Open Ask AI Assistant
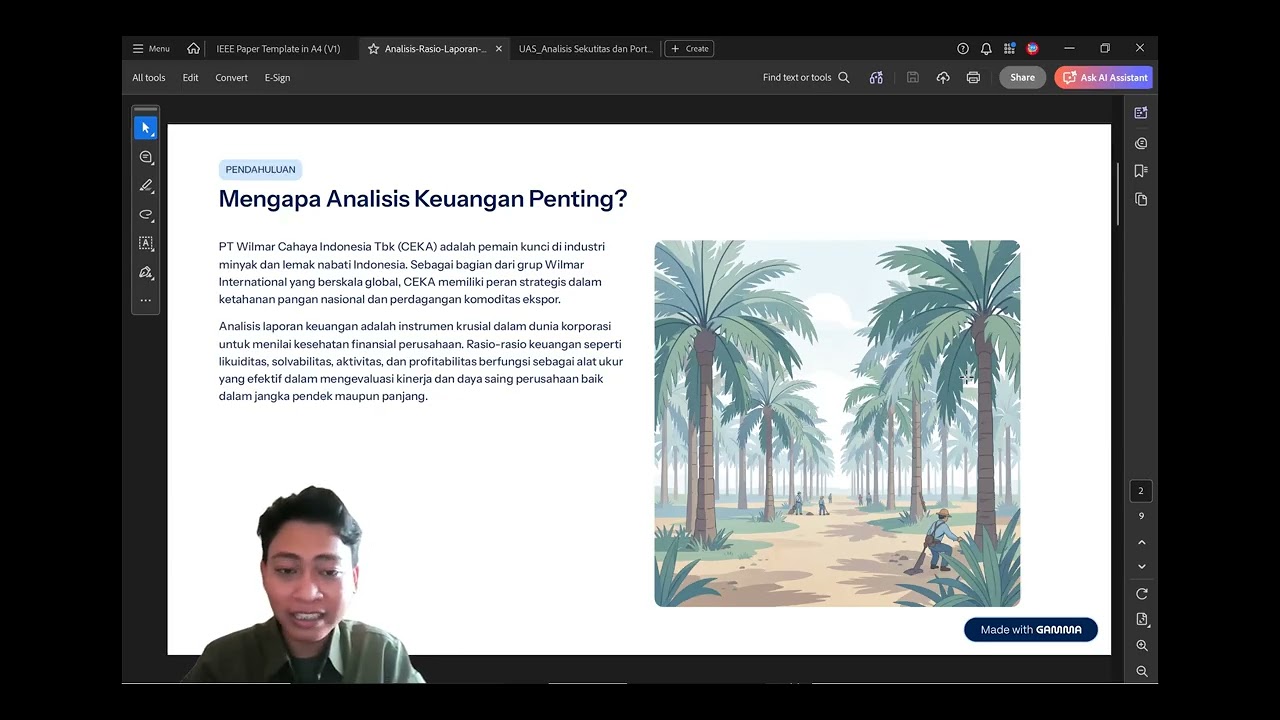 pos(1104,78)
